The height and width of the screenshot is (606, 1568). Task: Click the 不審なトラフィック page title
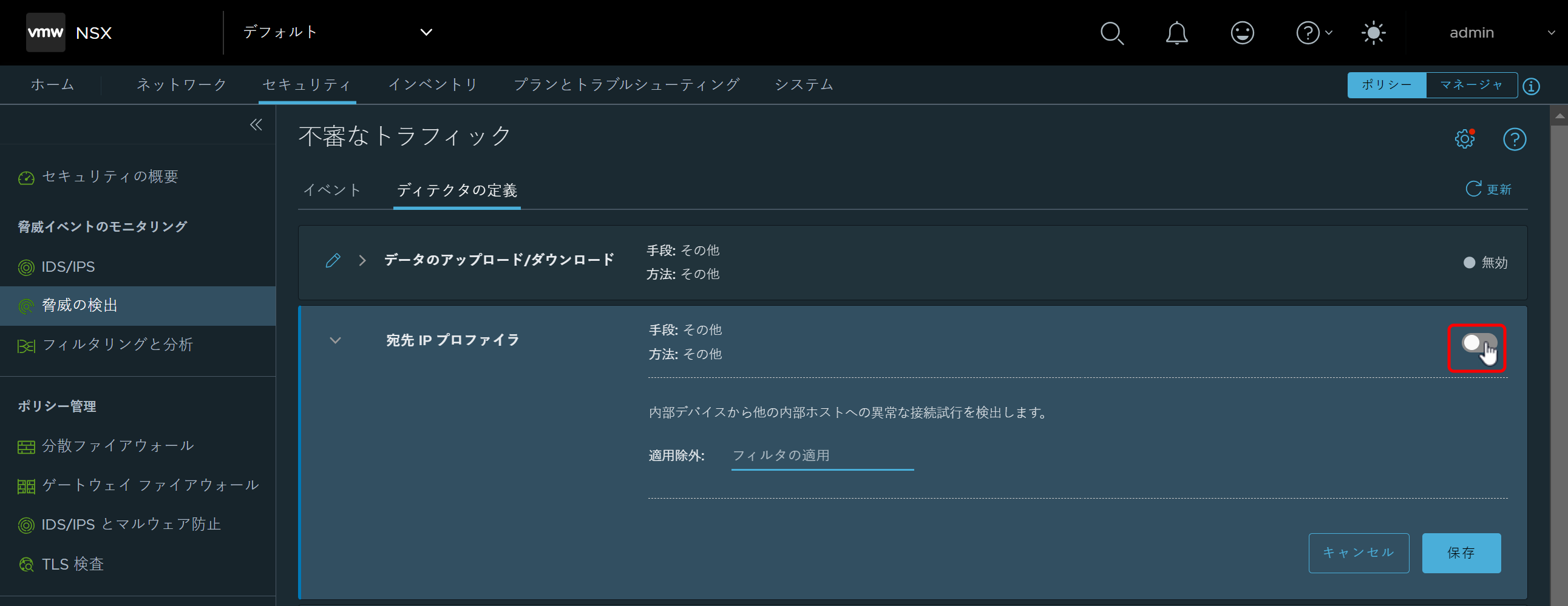pyautogui.click(x=404, y=136)
